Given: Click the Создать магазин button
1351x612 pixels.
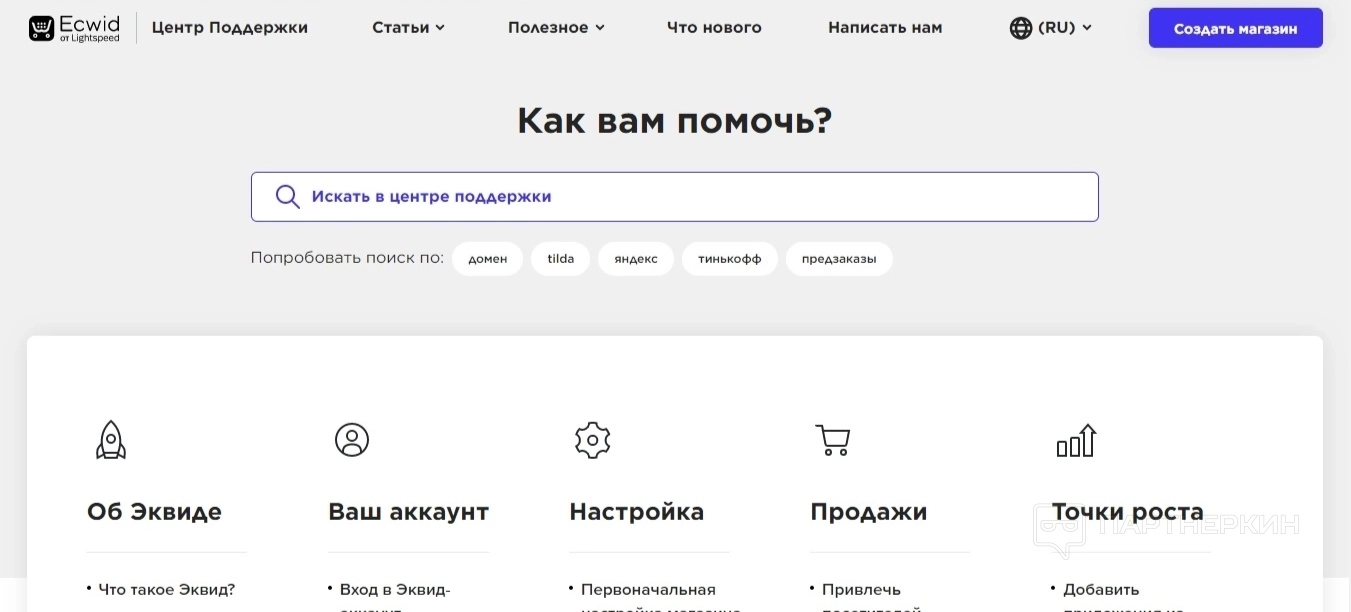Looking at the screenshot, I should click(1236, 28).
